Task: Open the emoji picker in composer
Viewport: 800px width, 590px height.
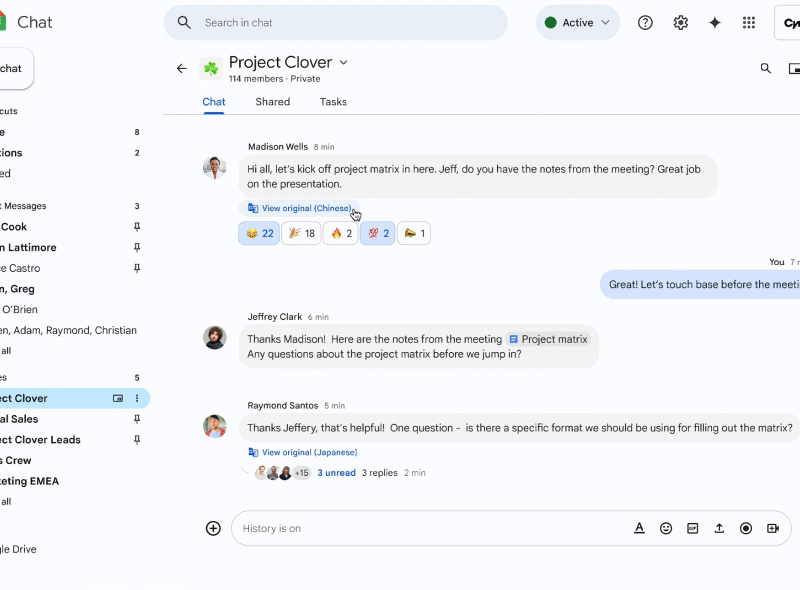Action: coord(666,528)
